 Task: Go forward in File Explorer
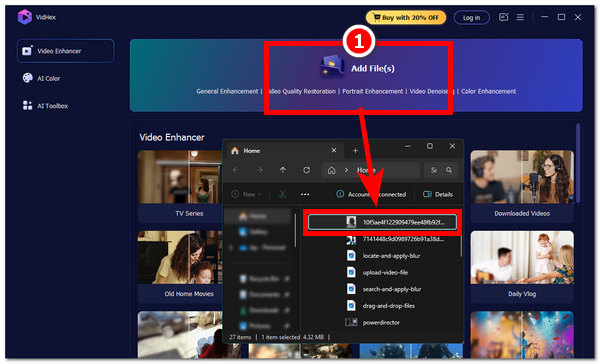pyautogui.click(x=259, y=170)
